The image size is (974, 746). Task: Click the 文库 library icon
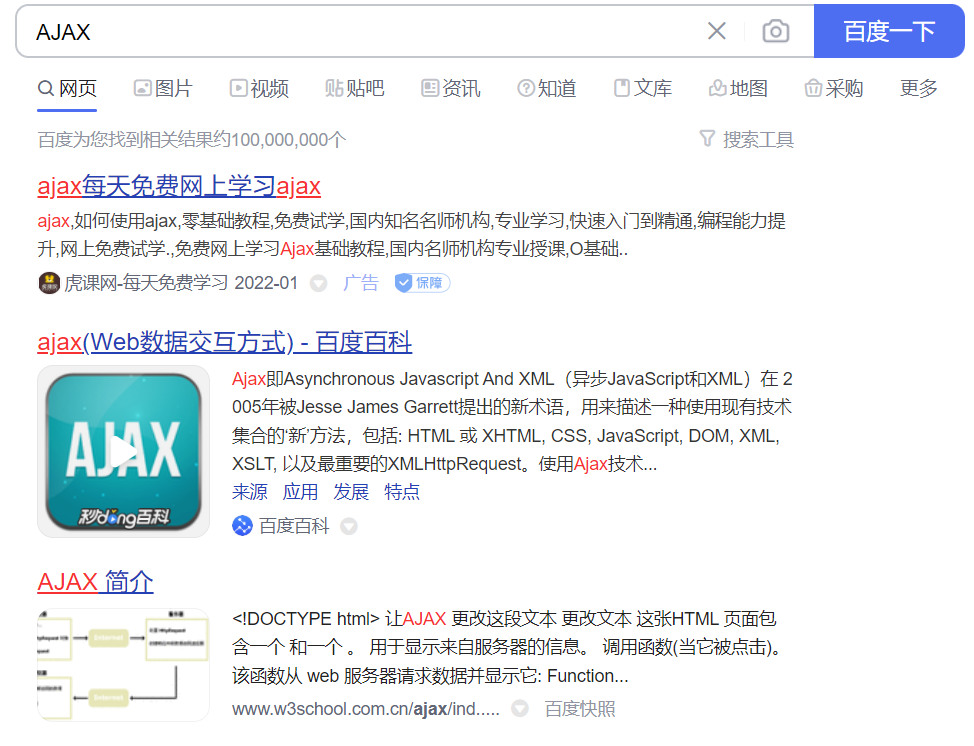tap(620, 88)
